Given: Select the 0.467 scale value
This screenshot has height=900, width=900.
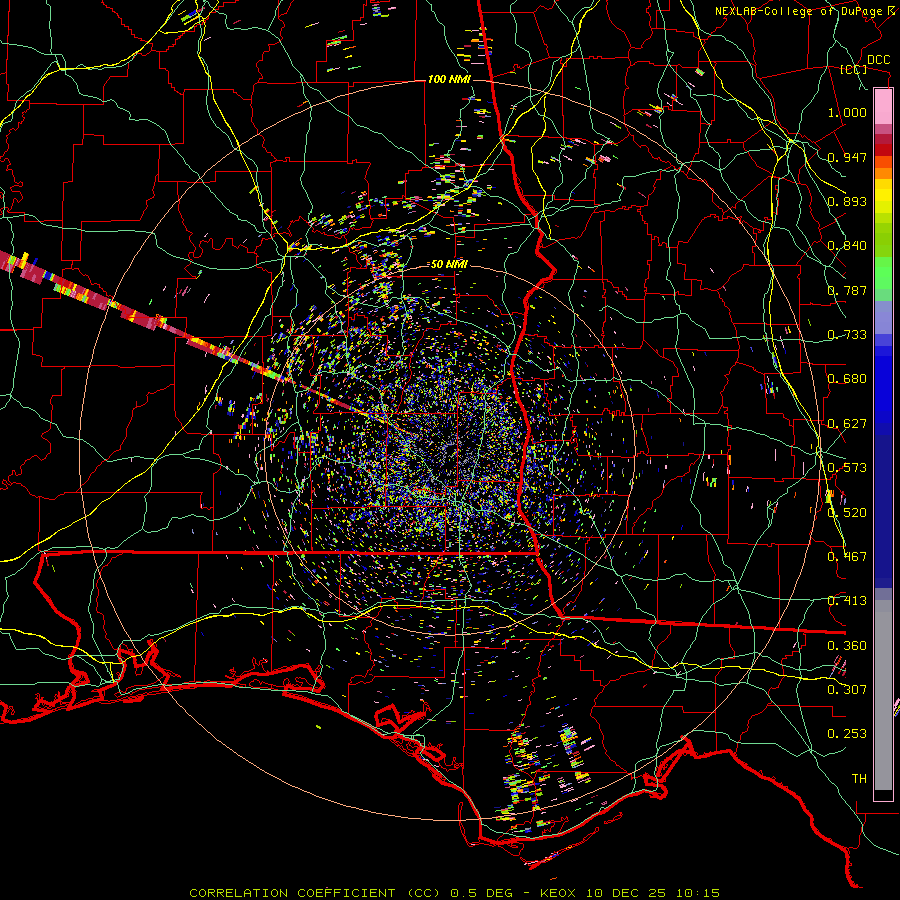Looking at the screenshot, I should click(847, 556).
